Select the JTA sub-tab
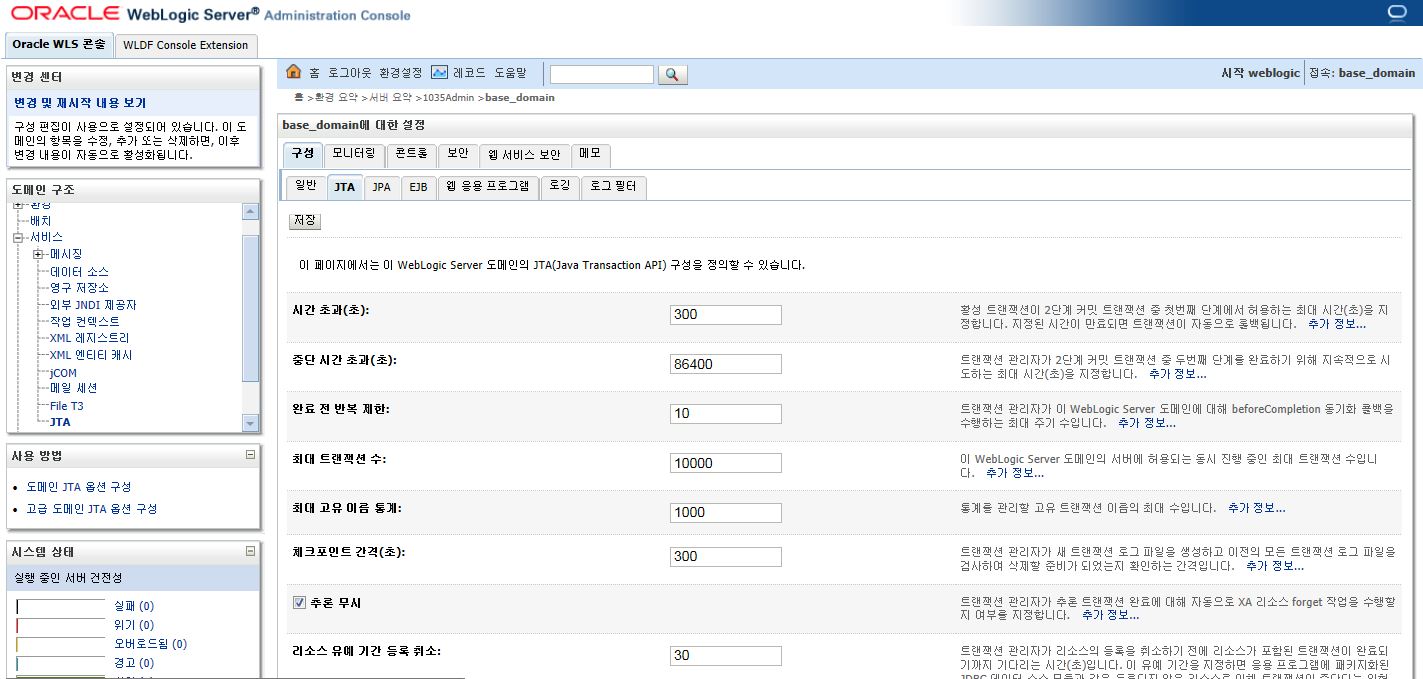Image resolution: width=1423 pixels, height=679 pixels. click(x=344, y=187)
